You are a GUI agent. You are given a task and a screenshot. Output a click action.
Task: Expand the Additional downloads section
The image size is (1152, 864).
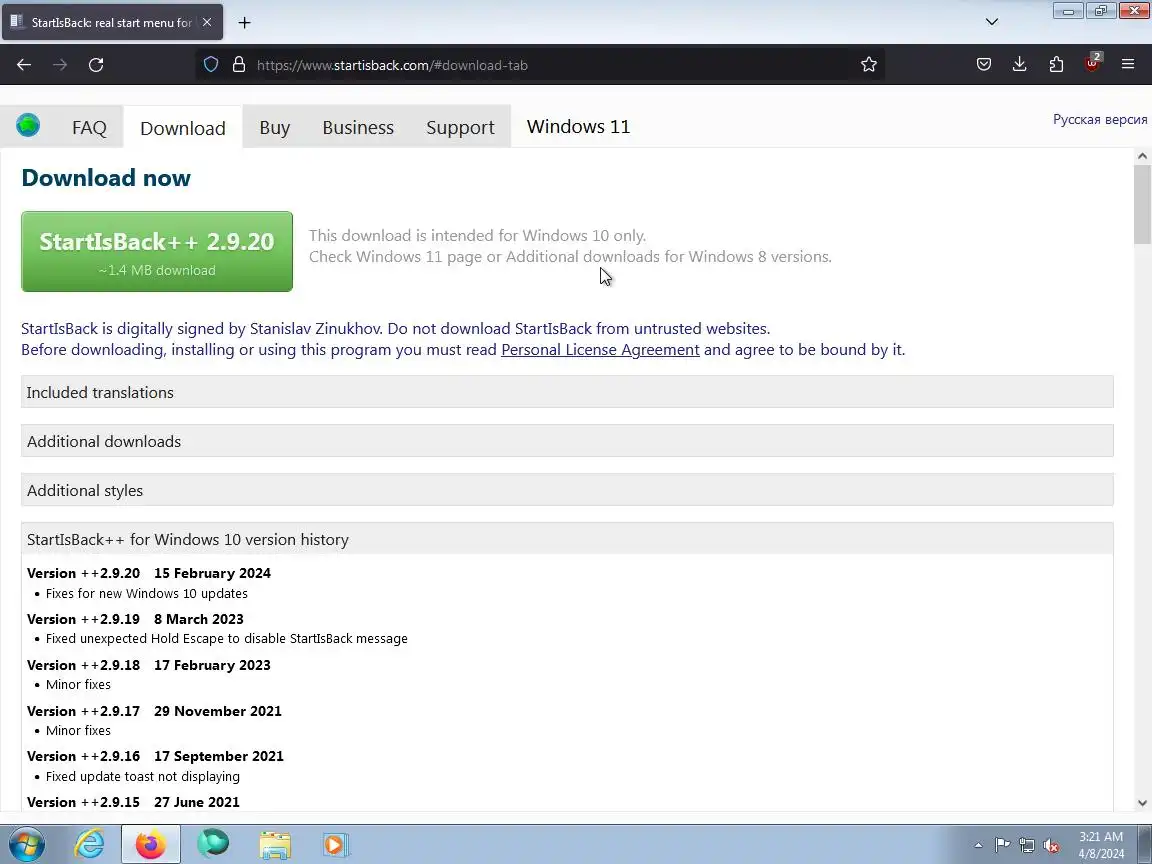point(567,441)
